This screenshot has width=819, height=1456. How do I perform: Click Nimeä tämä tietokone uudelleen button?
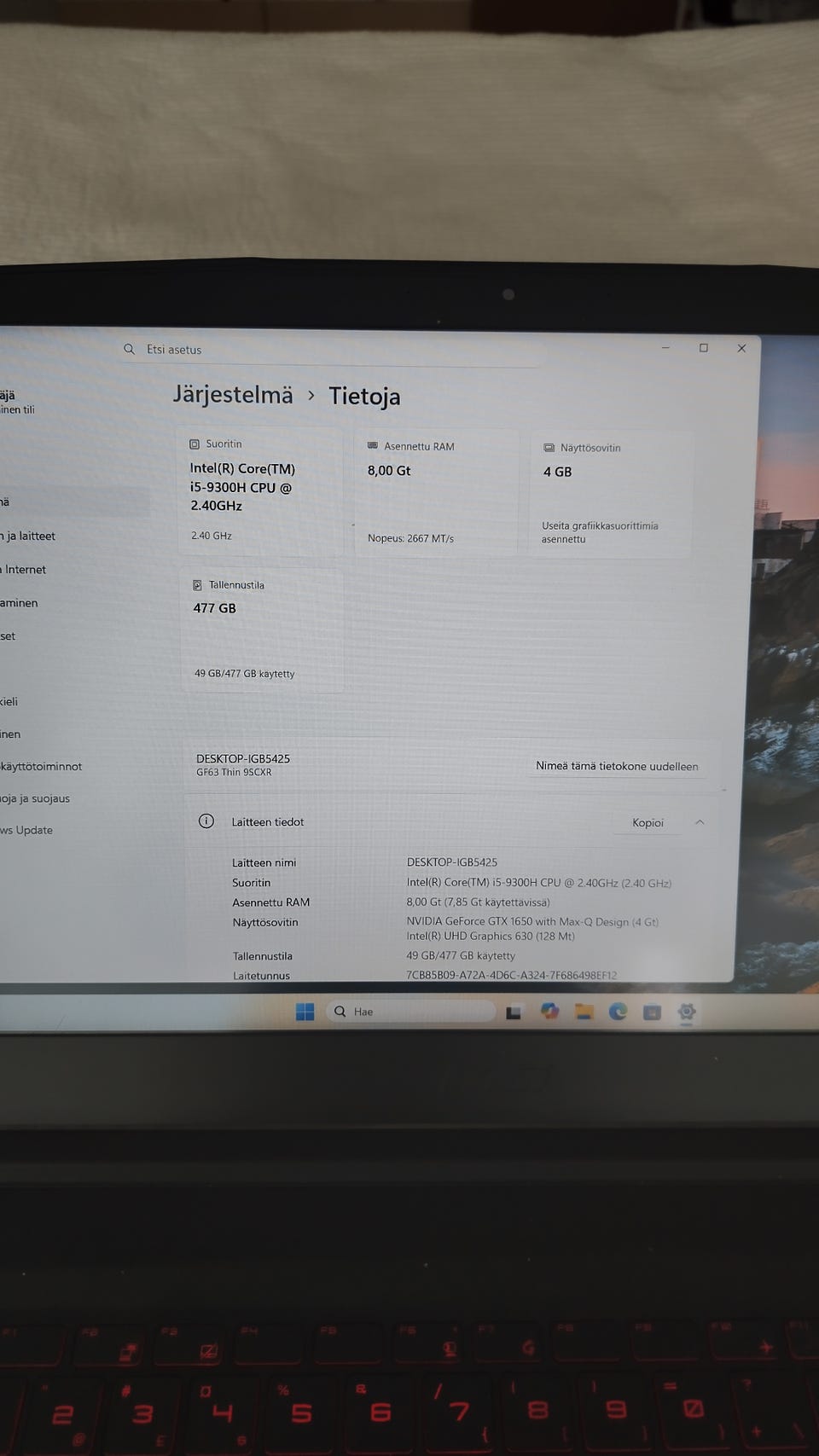[617, 766]
